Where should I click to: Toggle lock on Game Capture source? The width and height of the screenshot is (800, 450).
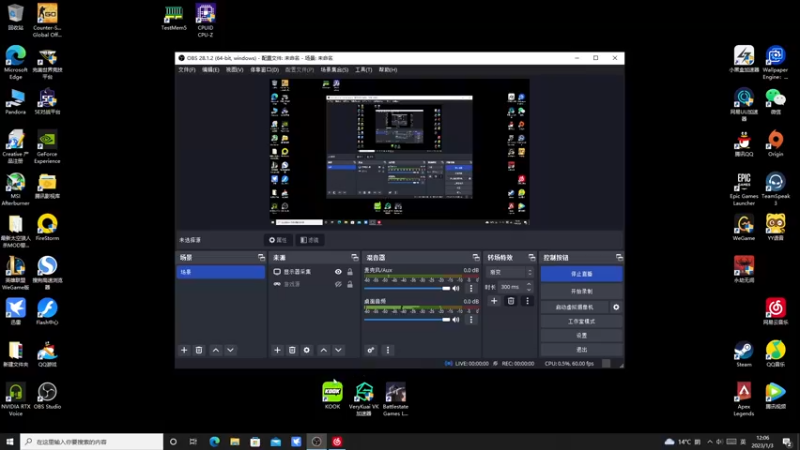350,284
